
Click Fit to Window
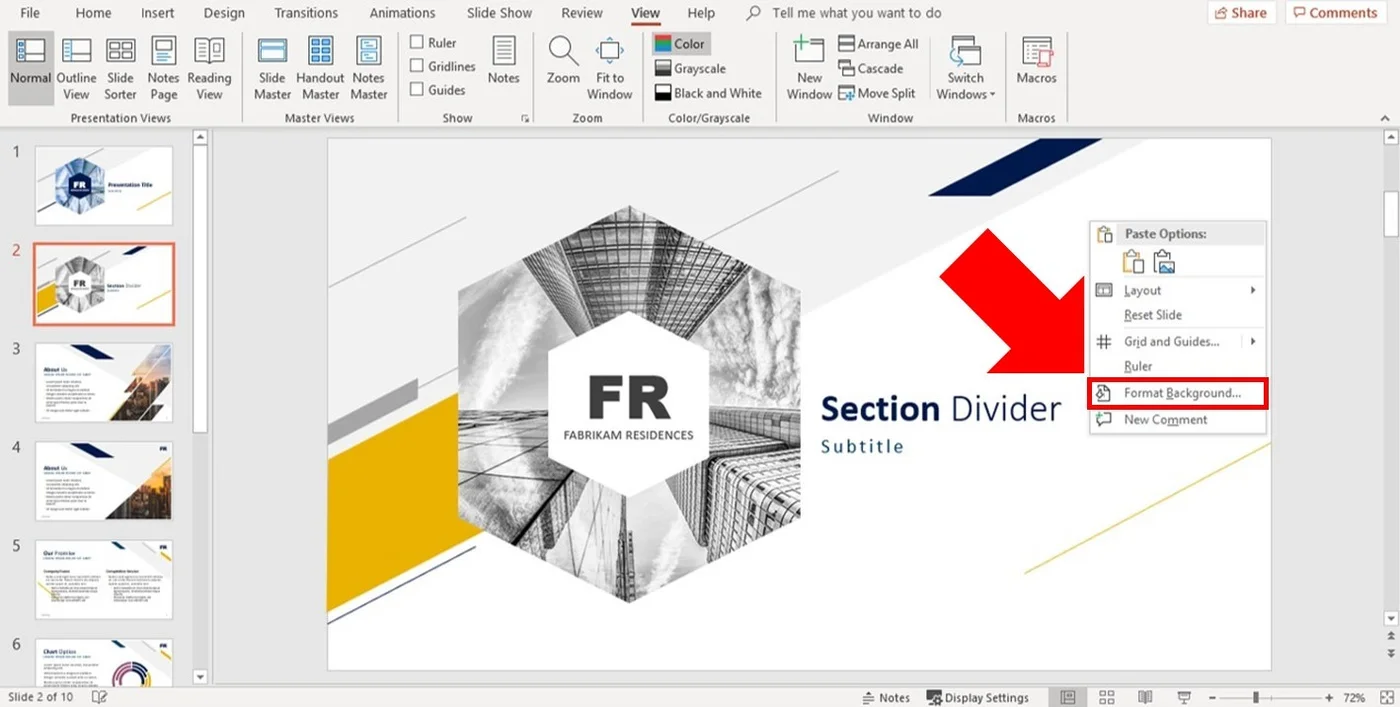point(609,67)
